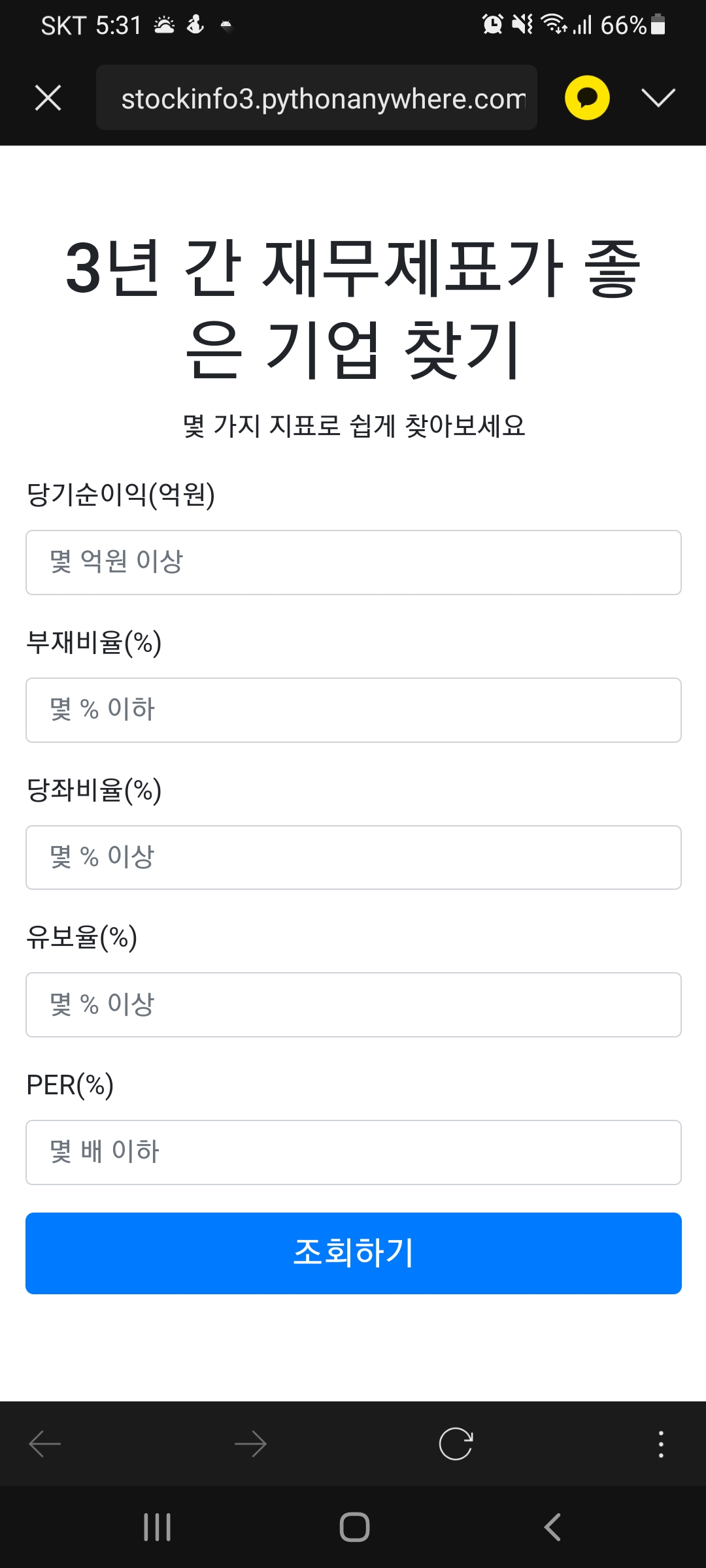Tap the yellow KakaoTalk chat icon
706x1568 pixels.
point(587,98)
